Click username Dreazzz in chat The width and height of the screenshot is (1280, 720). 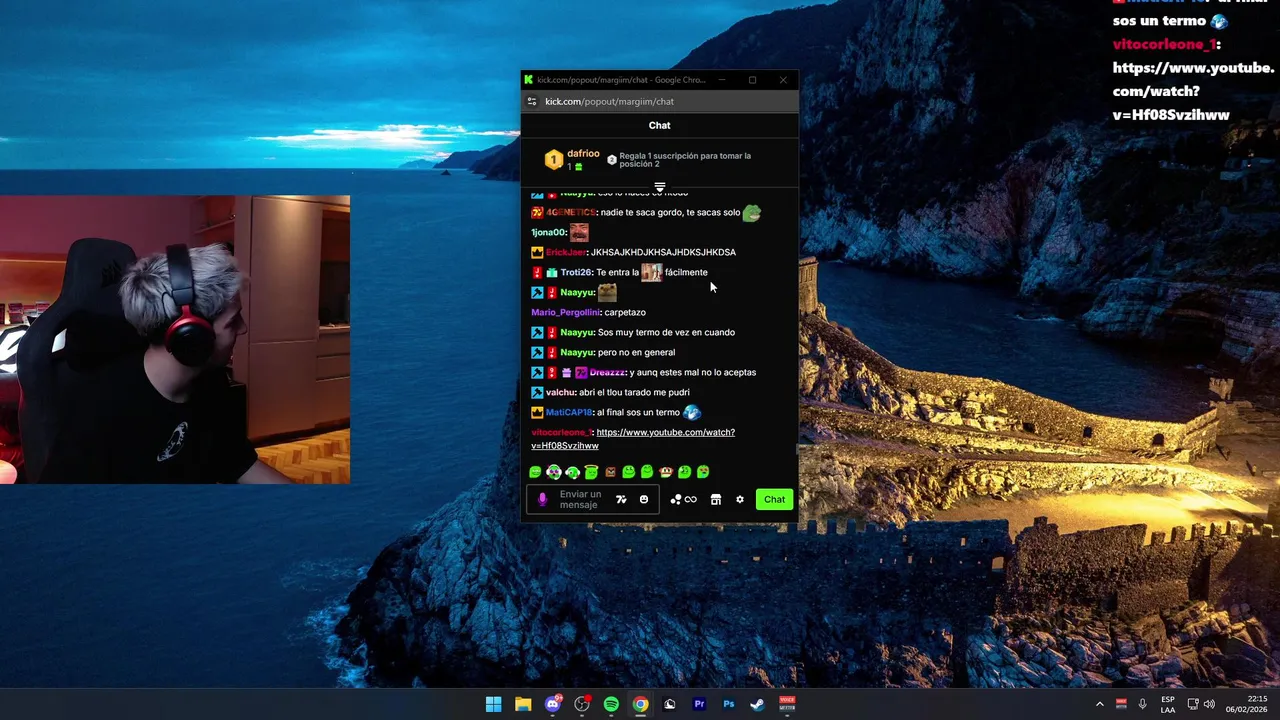point(607,372)
